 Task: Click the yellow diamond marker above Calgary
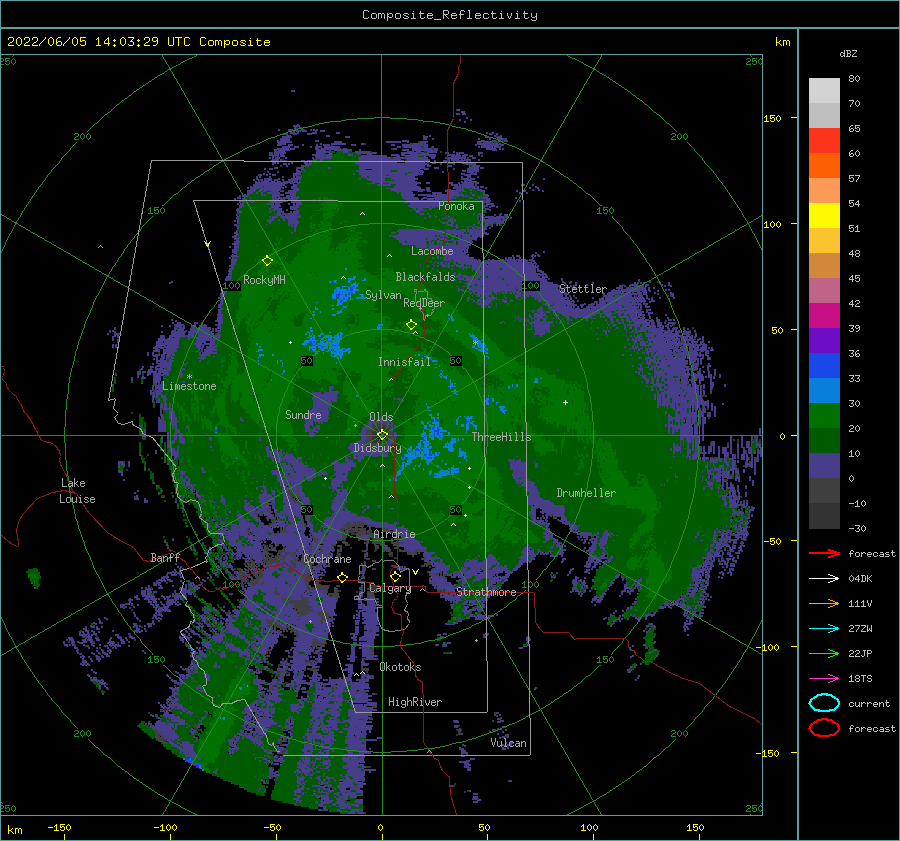395,575
